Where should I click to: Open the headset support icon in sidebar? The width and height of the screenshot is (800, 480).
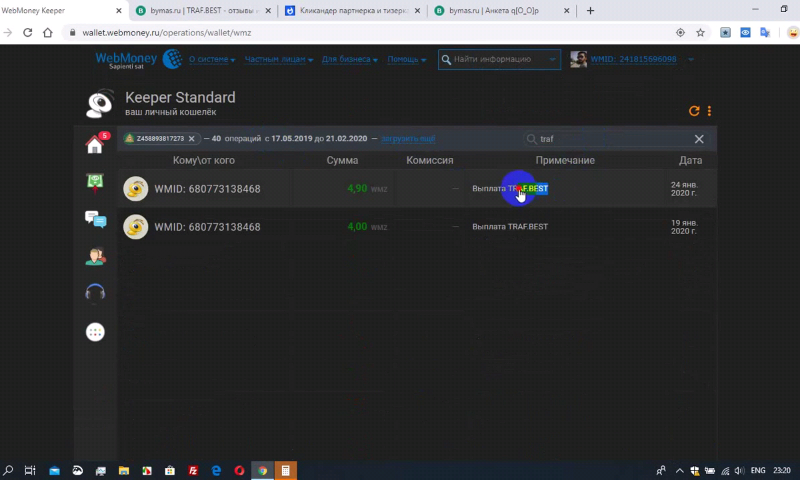click(x=95, y=293)
